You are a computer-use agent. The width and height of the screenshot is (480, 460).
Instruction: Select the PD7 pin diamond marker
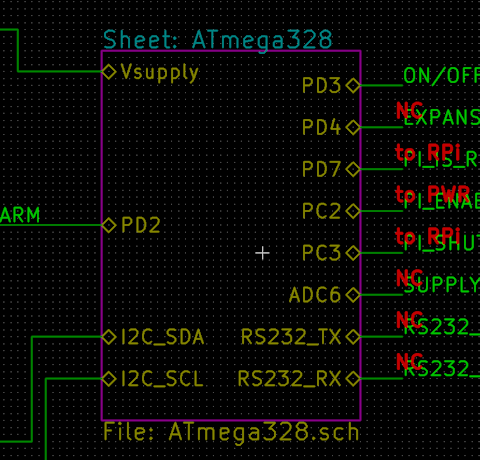click(353, 169)
